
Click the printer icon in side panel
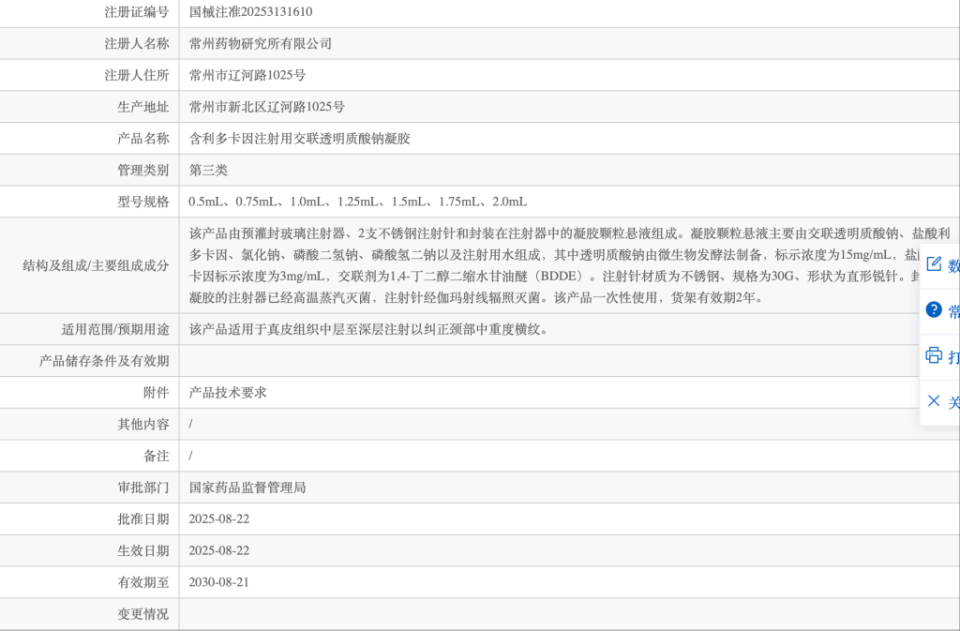(934, 355)
